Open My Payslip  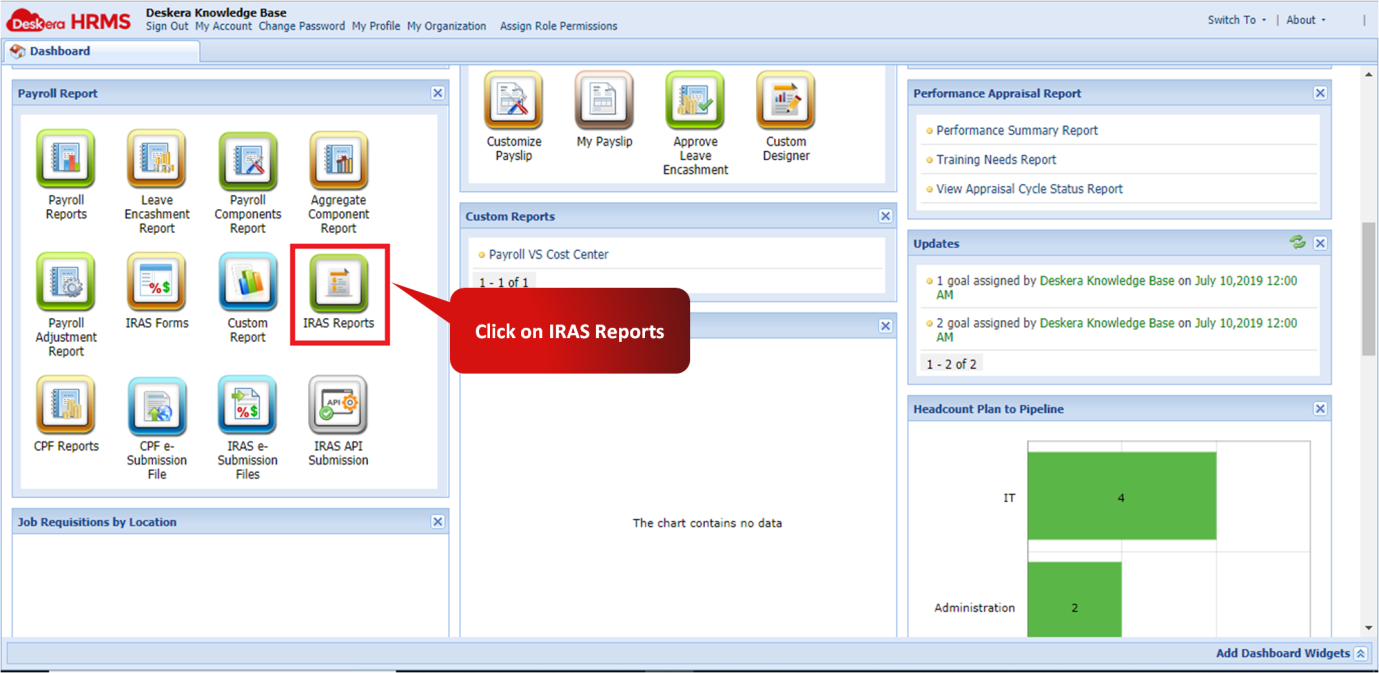[604, 100]
